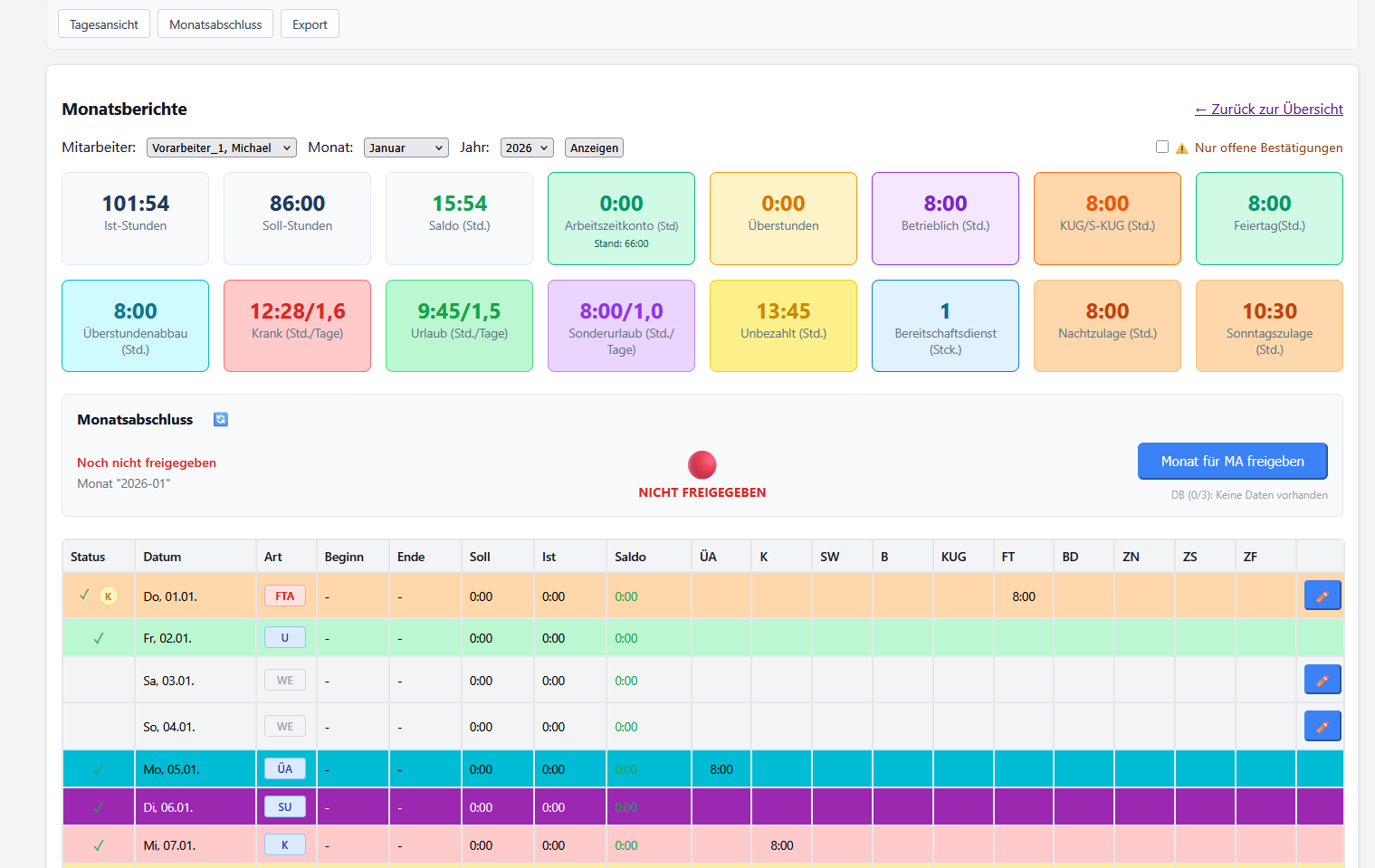The height and width of the screenshot is (868, 1375).
Task: Click the refresh icon beside Monatsabschluss
Action: (221, 419)
